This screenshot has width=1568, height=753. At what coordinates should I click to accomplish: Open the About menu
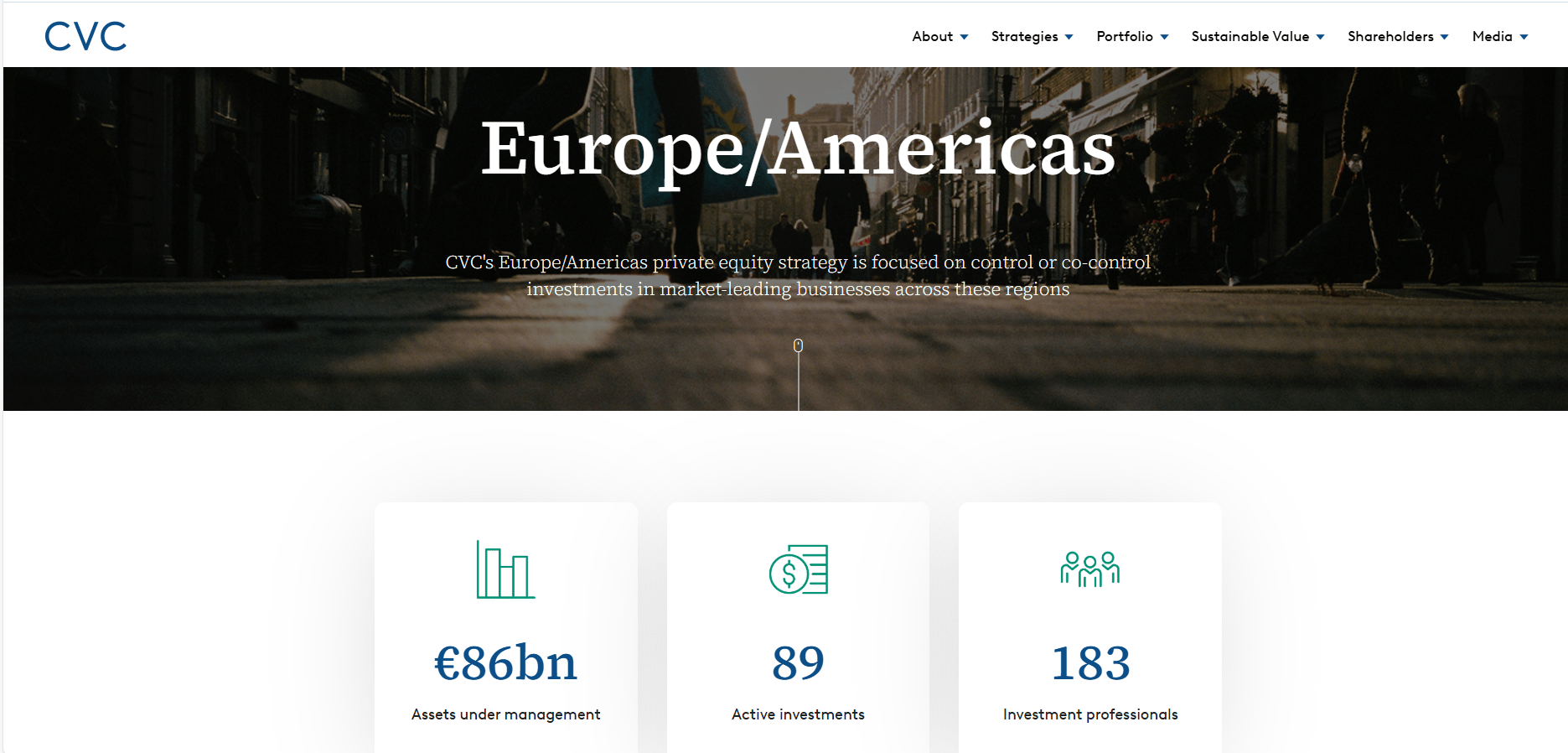coord(933,36)
